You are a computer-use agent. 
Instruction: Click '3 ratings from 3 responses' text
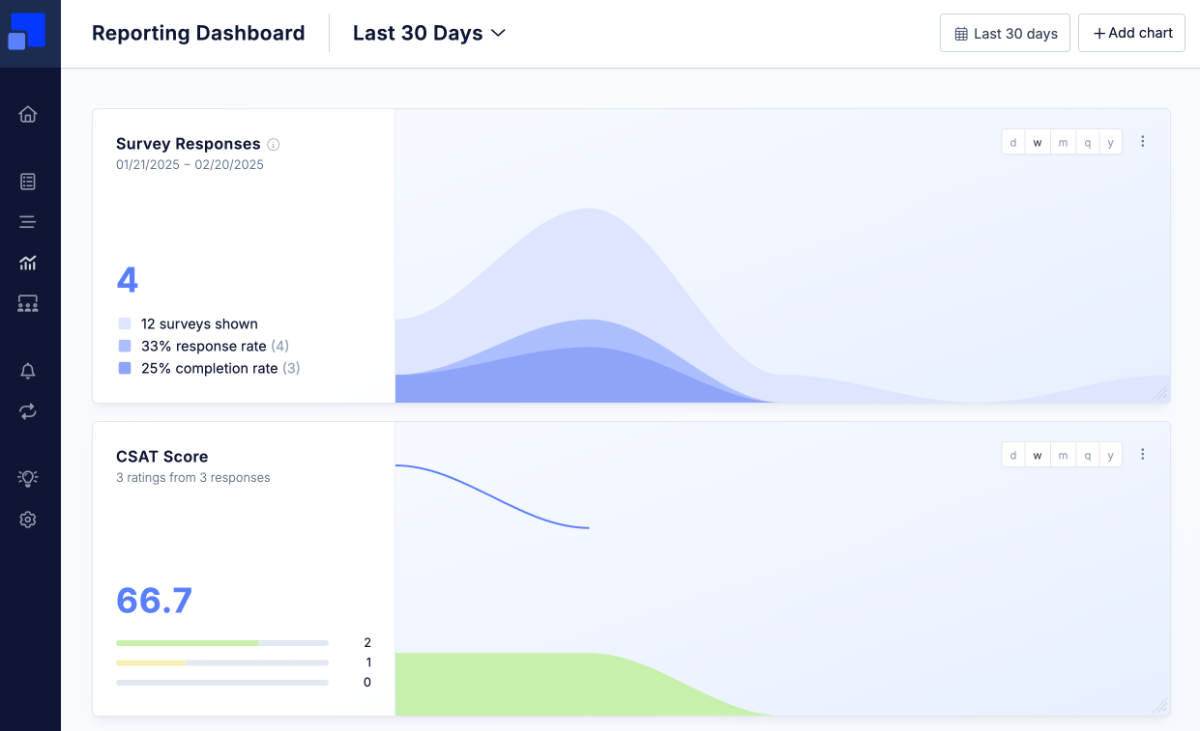pos(193,478)
